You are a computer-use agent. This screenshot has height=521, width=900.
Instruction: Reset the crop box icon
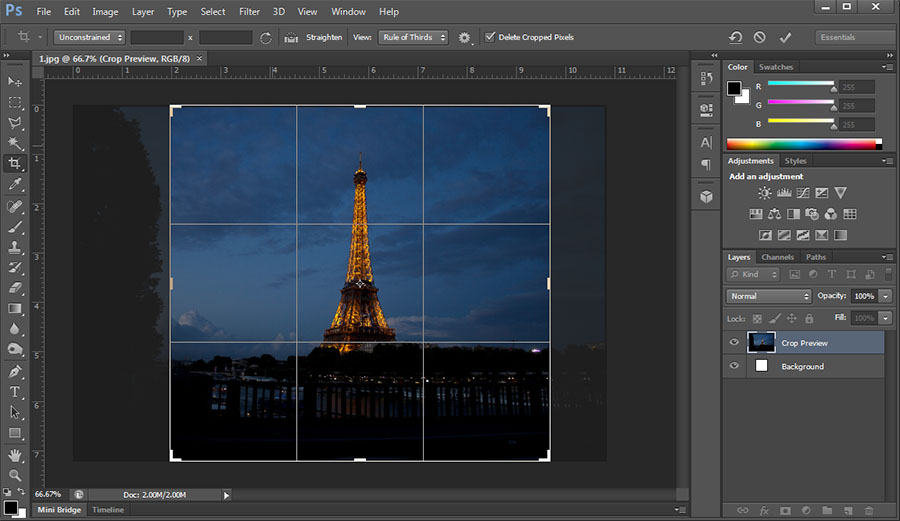pyautogui.click(x=736, y=38)
